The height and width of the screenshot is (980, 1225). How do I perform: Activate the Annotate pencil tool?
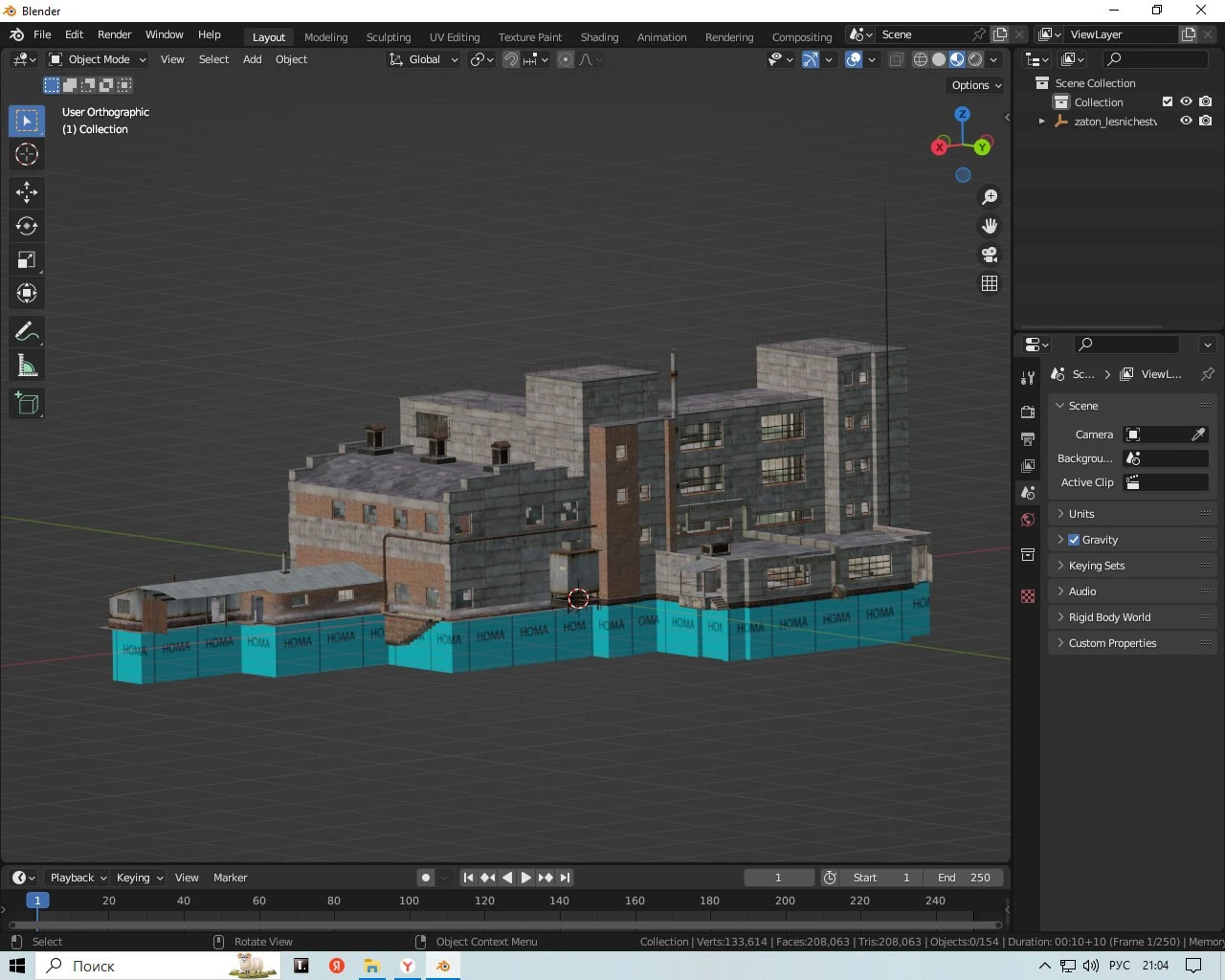pos(27,332)
